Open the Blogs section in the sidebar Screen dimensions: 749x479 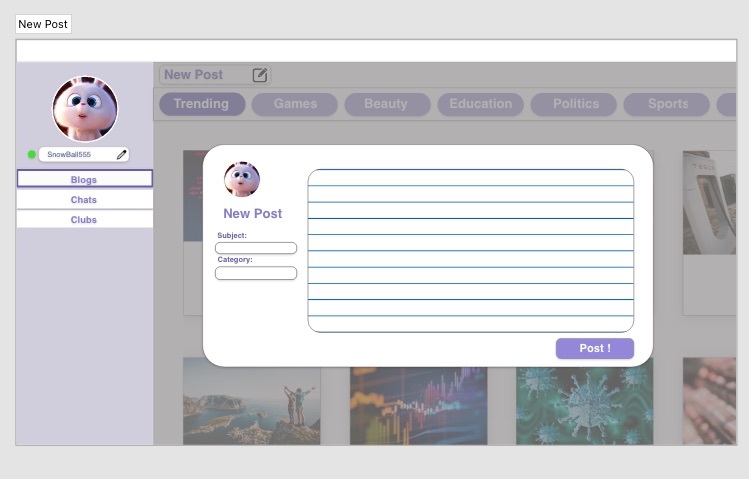tap(85, 179)
